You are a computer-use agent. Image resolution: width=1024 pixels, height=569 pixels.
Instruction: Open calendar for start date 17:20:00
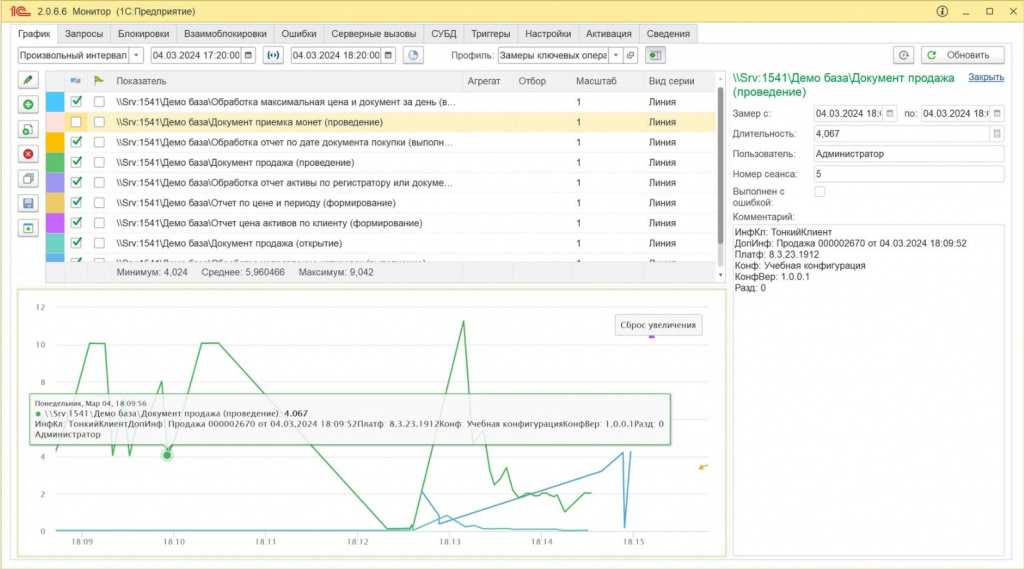[x=248, y=56]
